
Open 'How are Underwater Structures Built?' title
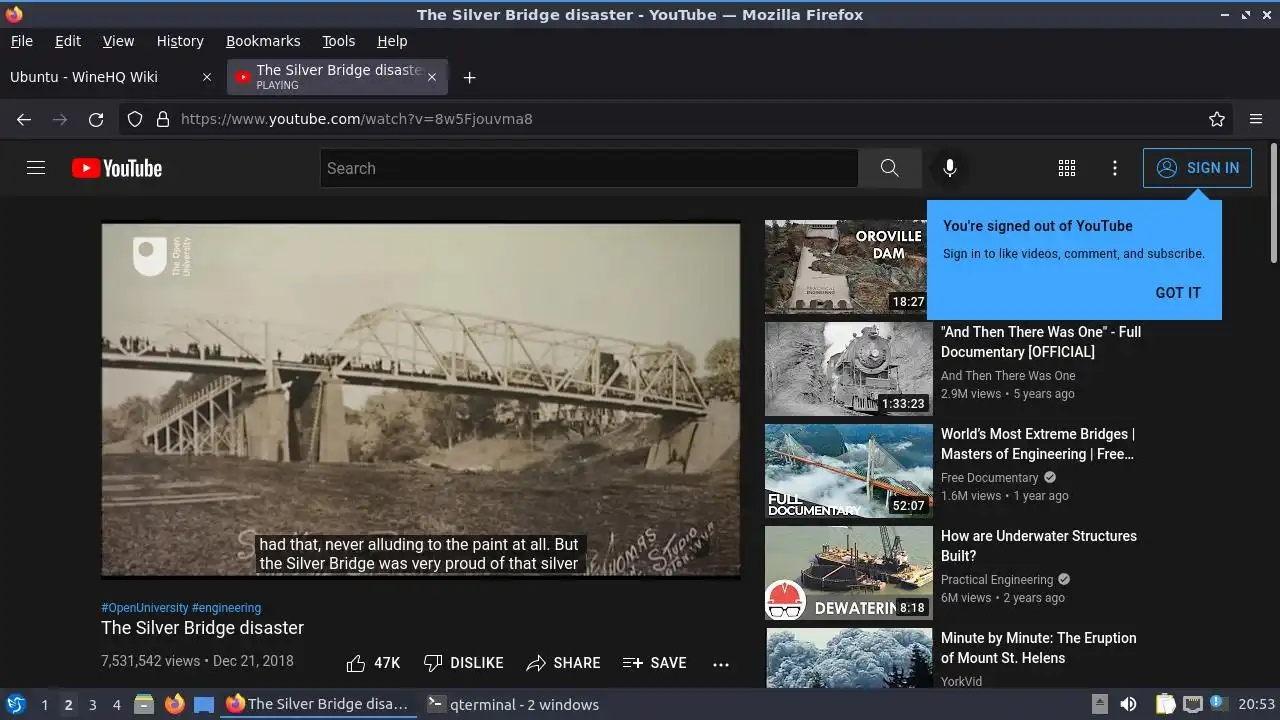tap(1039, 546)
